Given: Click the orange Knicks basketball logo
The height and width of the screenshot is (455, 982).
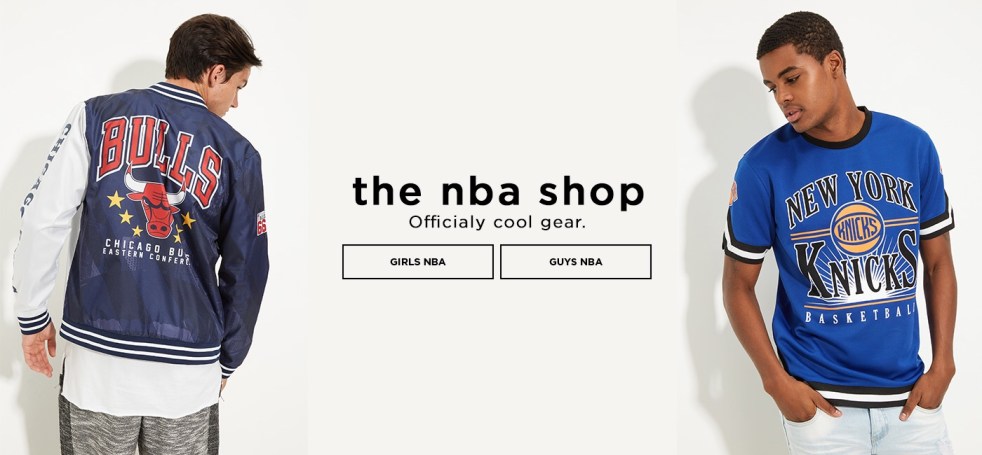Looking at the screenshot, I should coord(857,228).
